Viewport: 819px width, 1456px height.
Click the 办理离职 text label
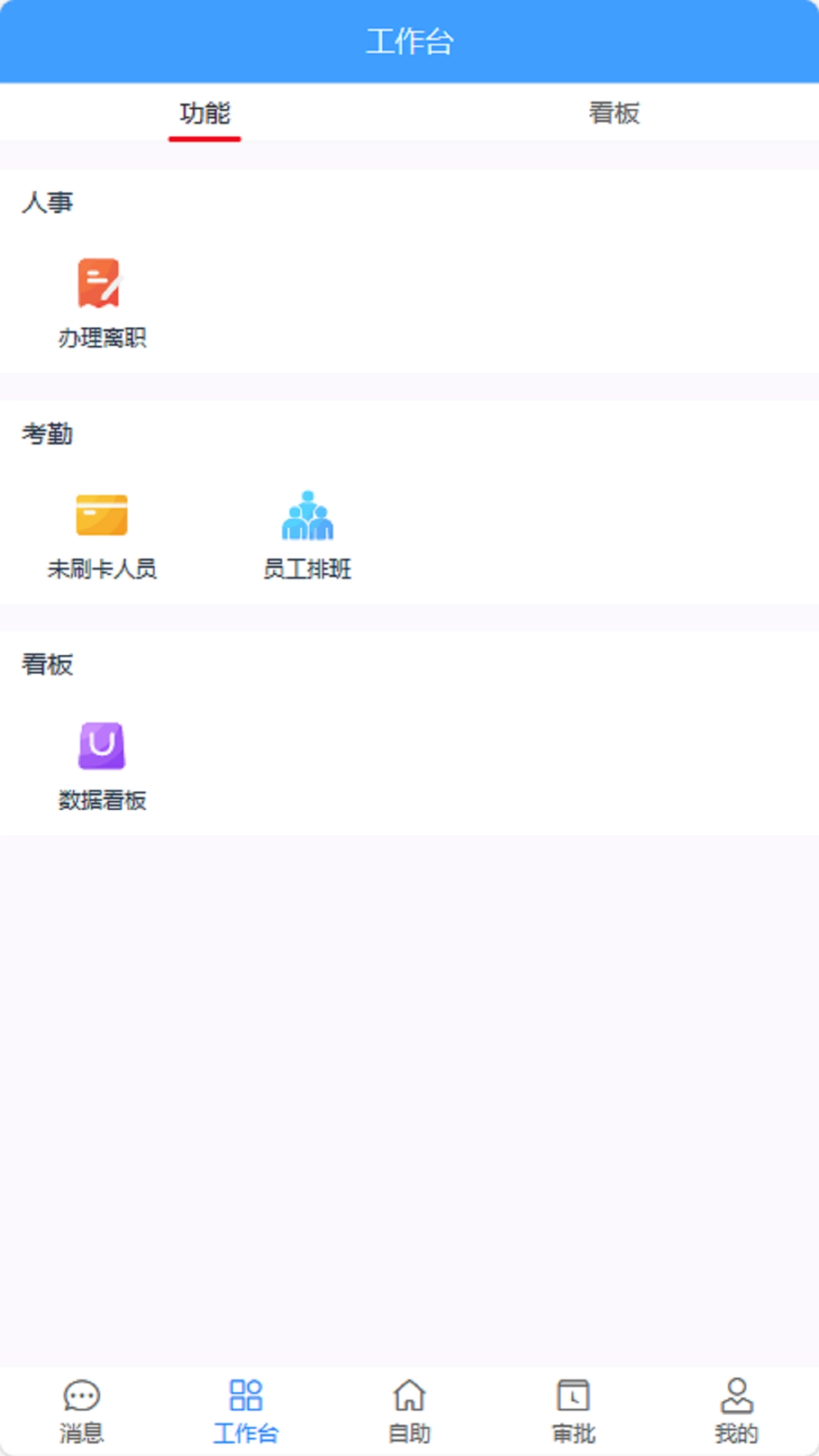(x=102, y=338)
